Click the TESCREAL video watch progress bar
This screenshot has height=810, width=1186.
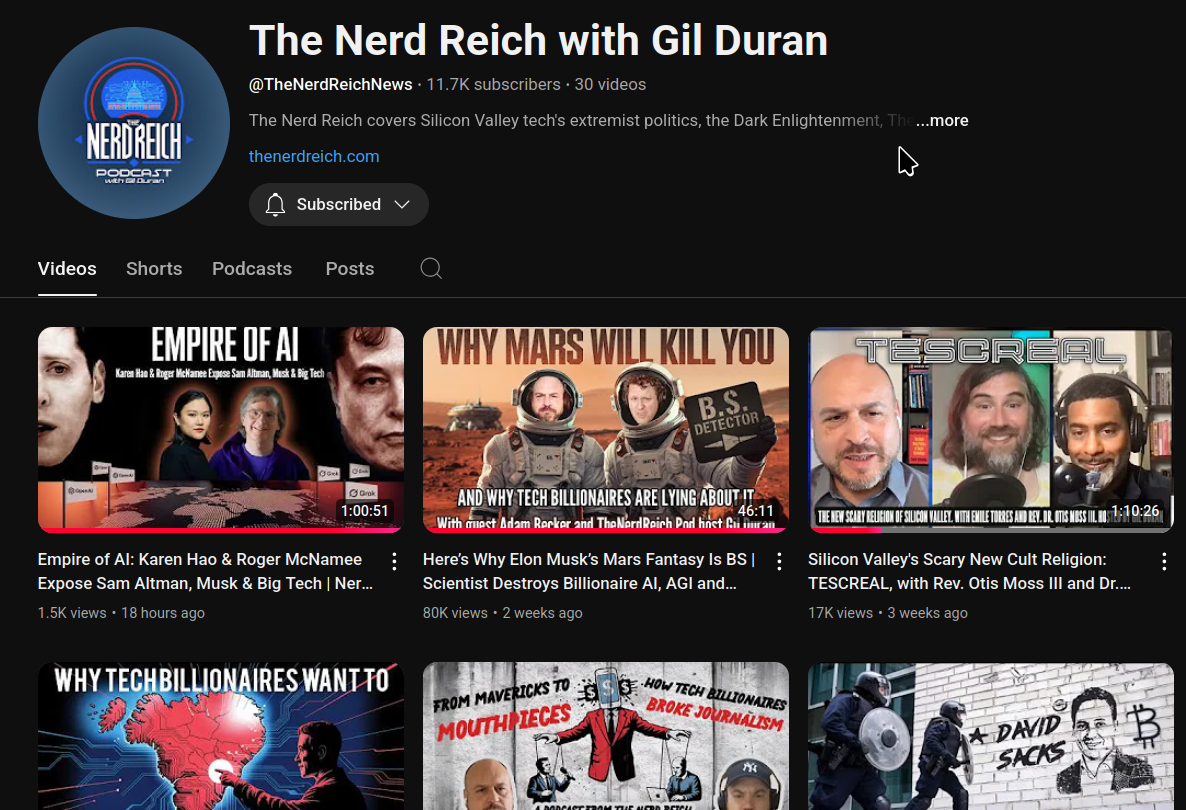(991, 530)
